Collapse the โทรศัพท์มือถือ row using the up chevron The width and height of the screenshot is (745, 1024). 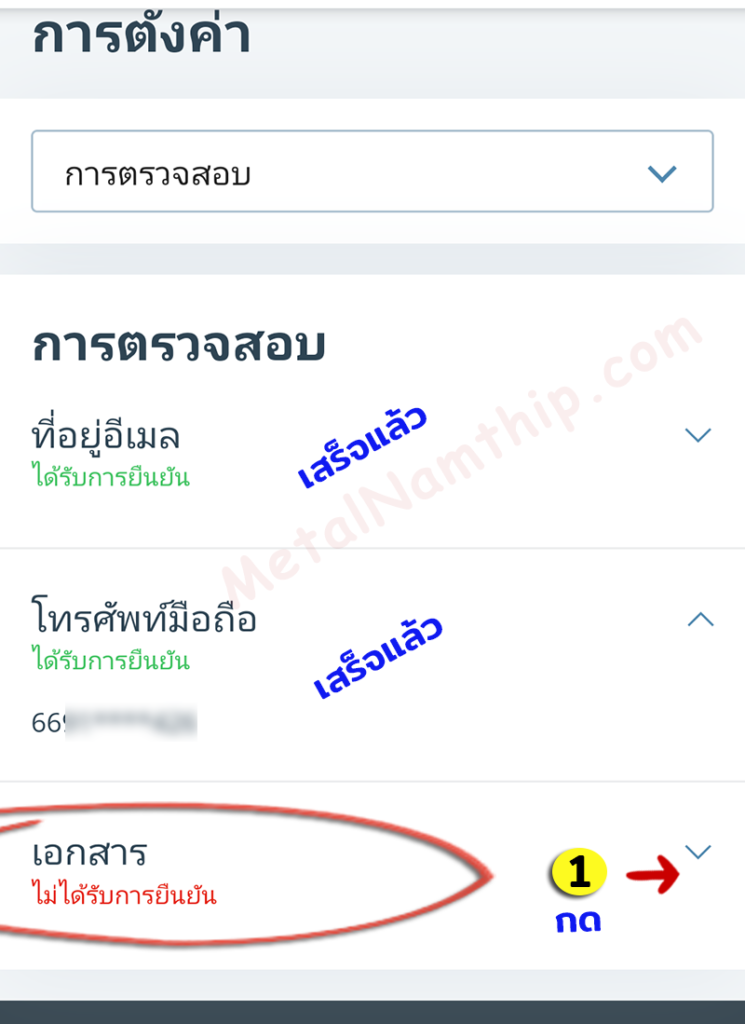pos(701,619)
